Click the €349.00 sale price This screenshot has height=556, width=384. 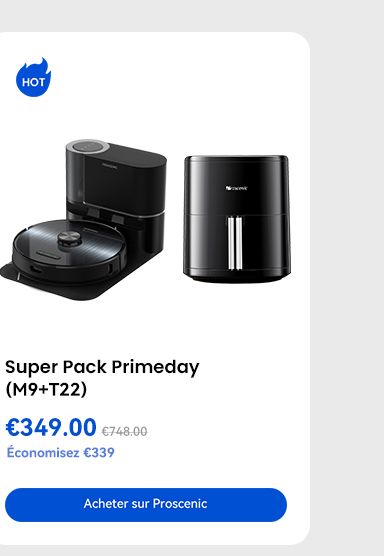[51, 427]
